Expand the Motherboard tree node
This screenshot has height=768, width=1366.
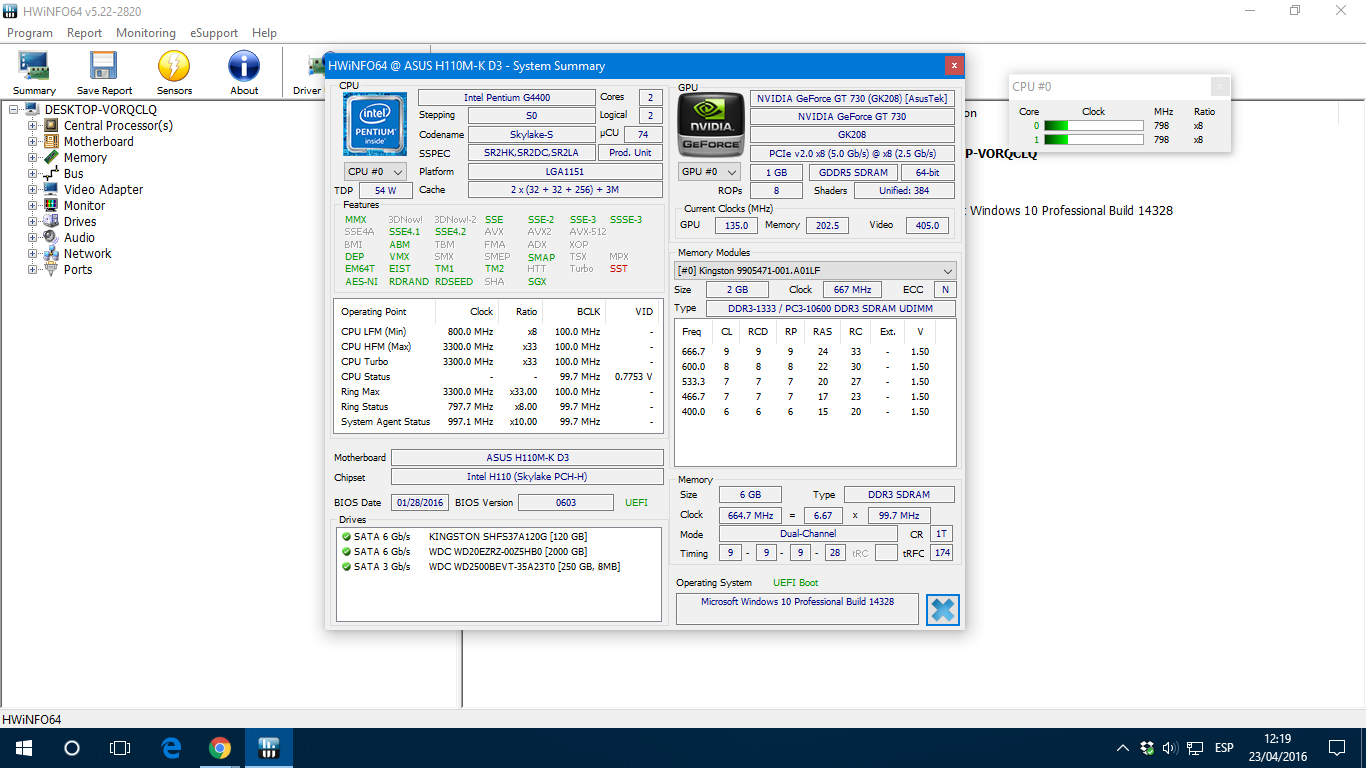click(33, 142)
